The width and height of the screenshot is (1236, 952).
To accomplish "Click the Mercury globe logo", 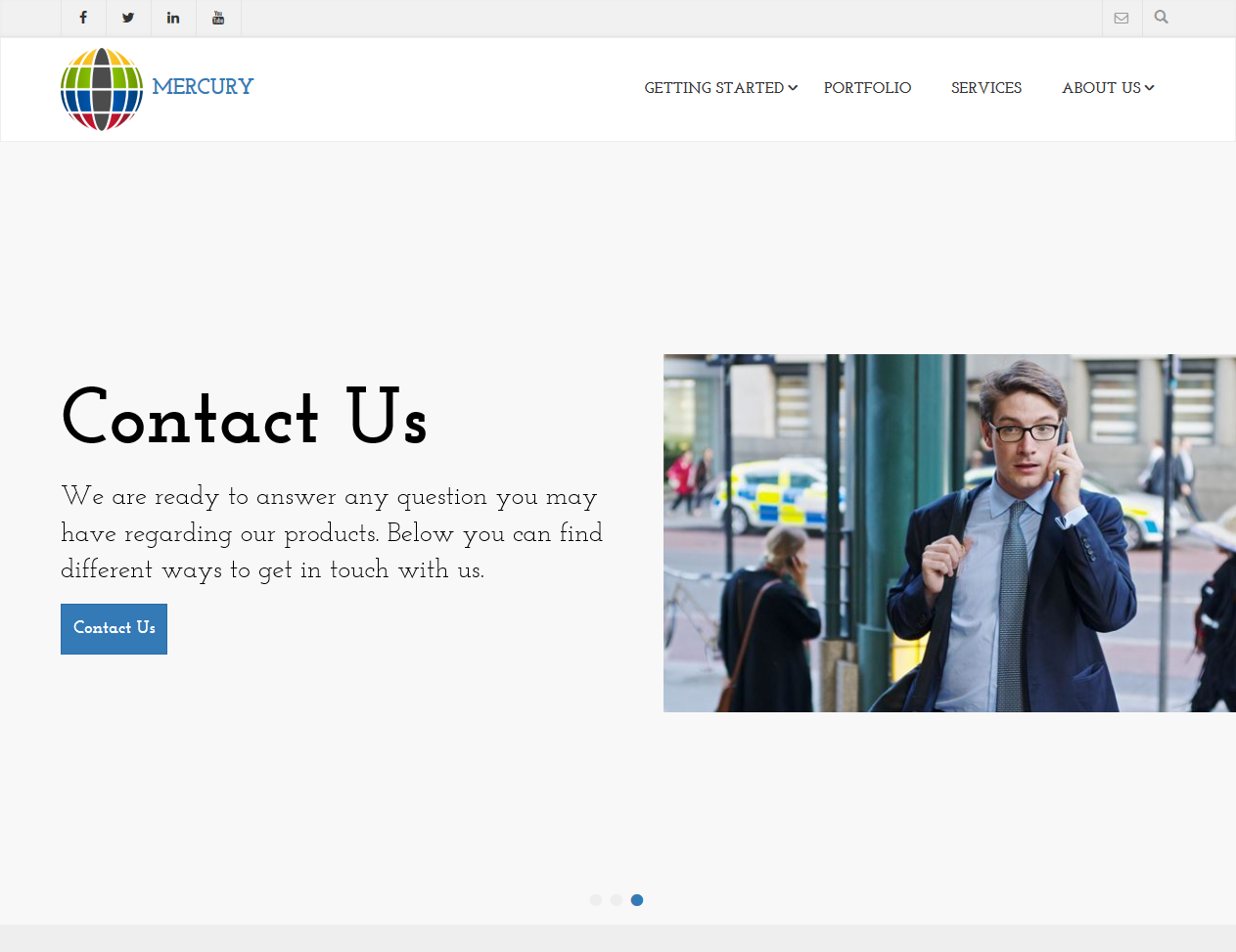I will point(102,89).
